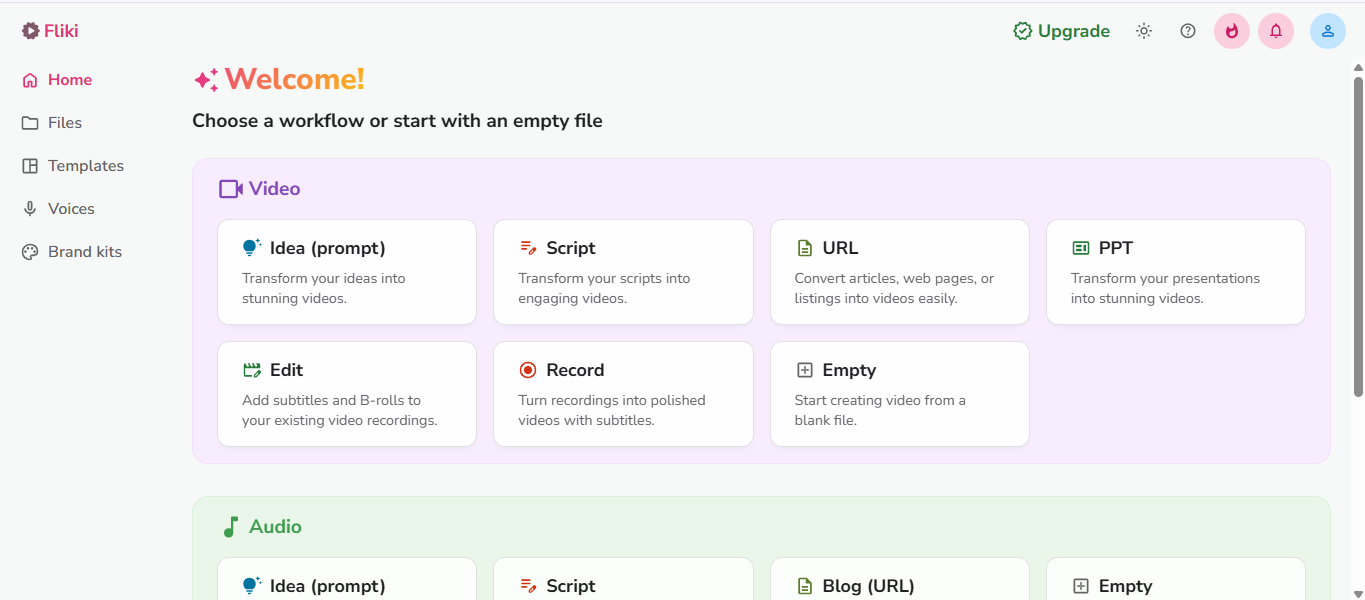Navigate to Templates

click(85, 165)
